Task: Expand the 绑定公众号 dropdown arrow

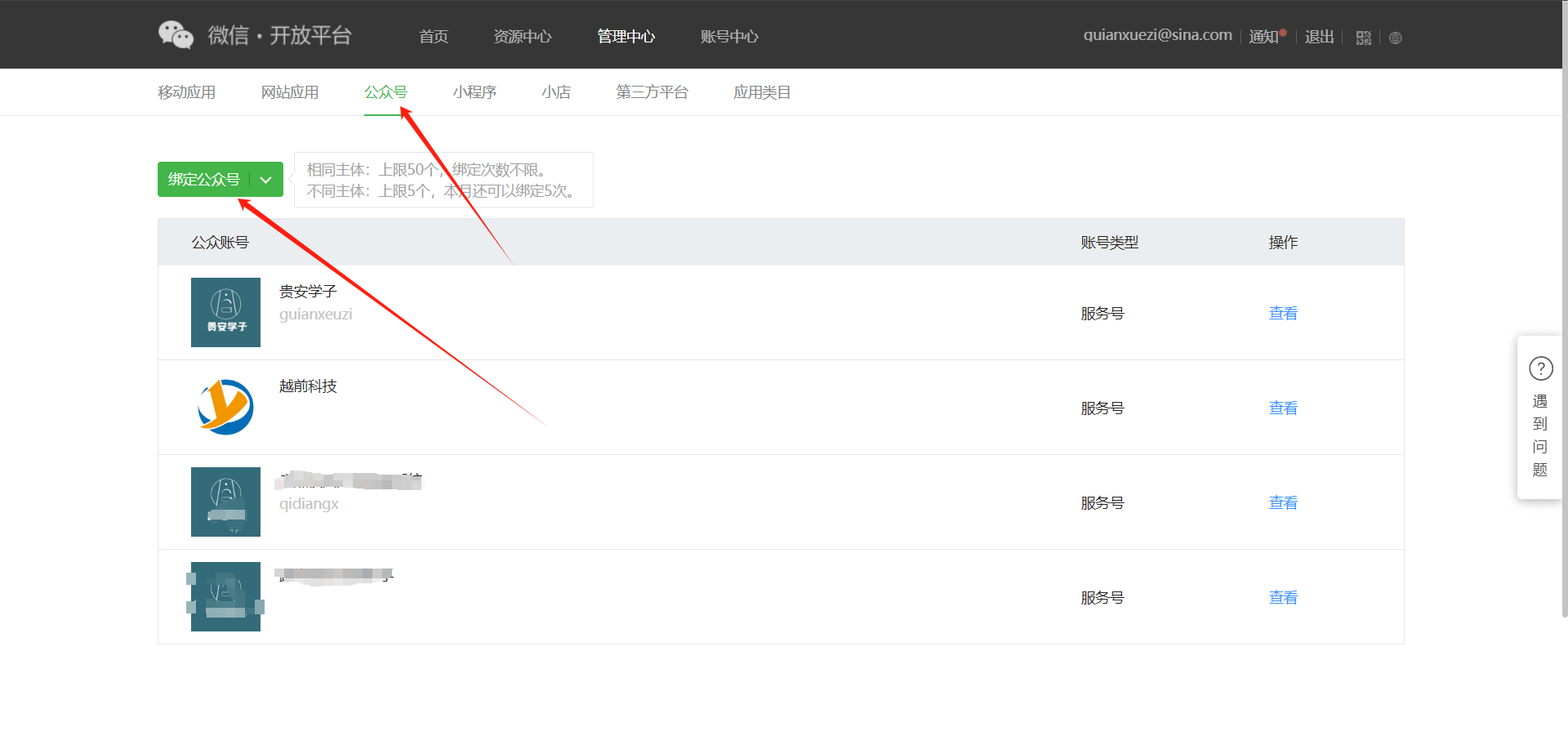Action: pyautogui.click(x=266, y=180)
